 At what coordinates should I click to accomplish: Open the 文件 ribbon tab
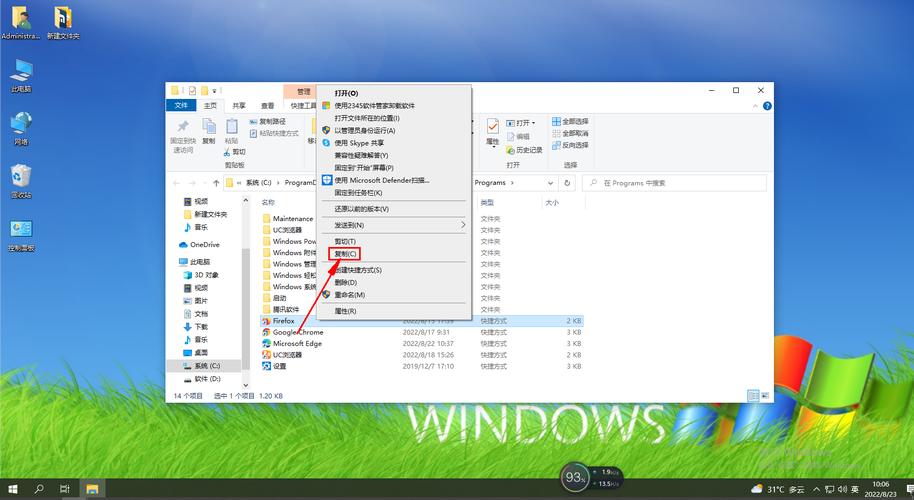pyautogui.click(x=181, y=105)
